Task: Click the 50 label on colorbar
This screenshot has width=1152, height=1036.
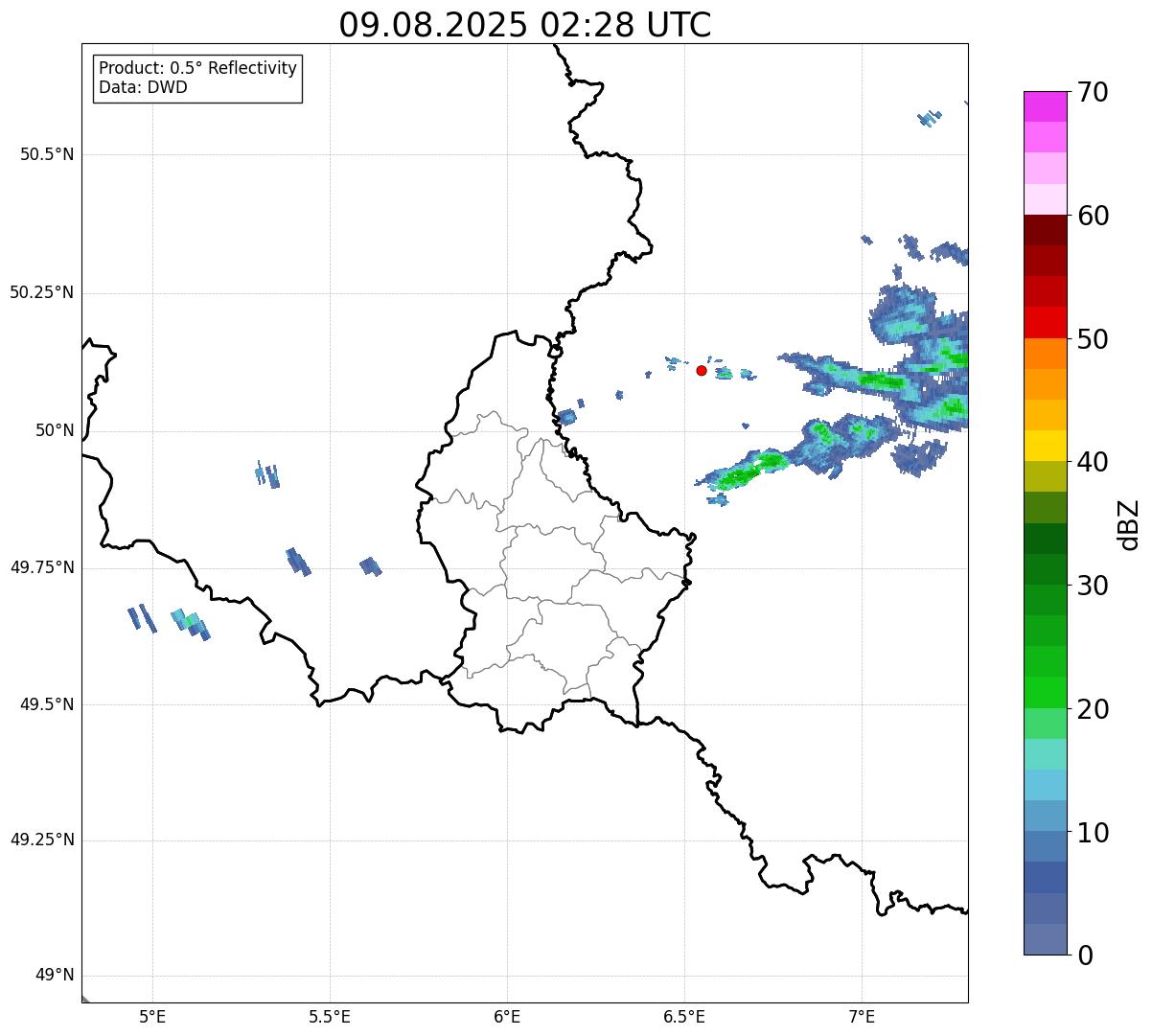Action: tap(1094, 339)
